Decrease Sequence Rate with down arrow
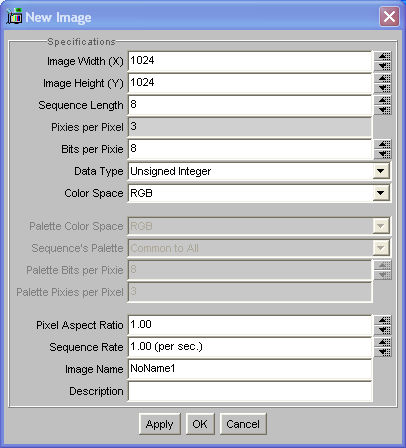The height and width of the screenshot is (448, 406). pyautogui.click(x=382, y=352)
